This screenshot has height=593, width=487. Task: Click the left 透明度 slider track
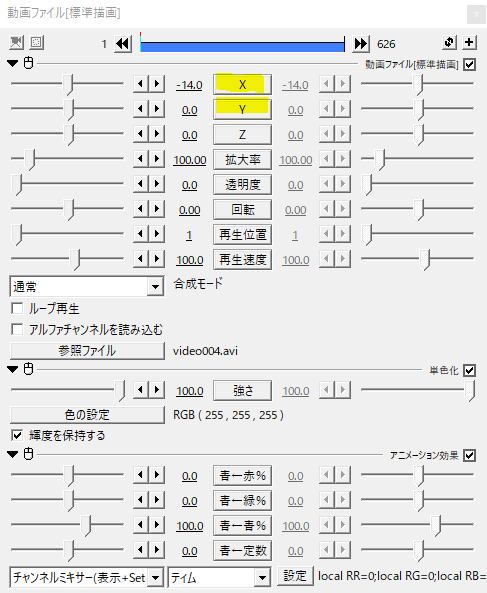[67, 183]
